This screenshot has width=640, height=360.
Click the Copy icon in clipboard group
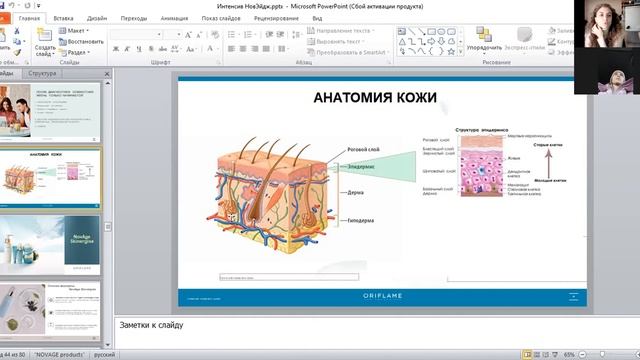pos(17,42)
